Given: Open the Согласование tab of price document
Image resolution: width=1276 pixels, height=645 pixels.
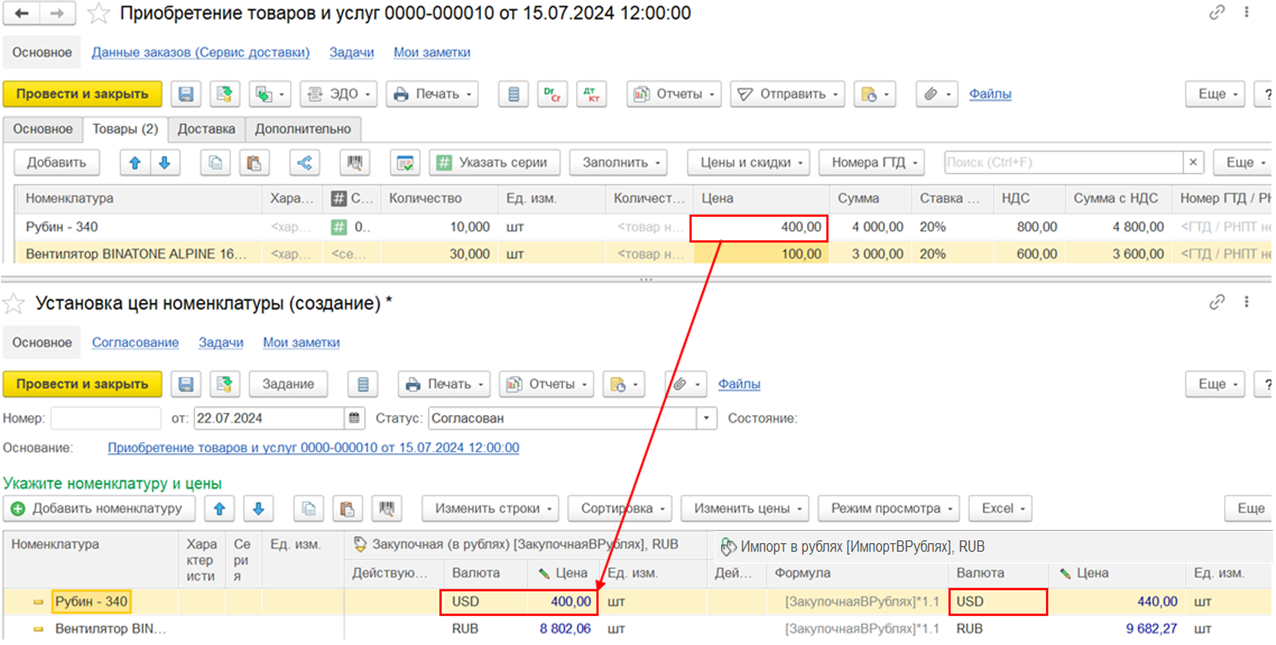Looking at the screenshot, I should pos(135,342).
